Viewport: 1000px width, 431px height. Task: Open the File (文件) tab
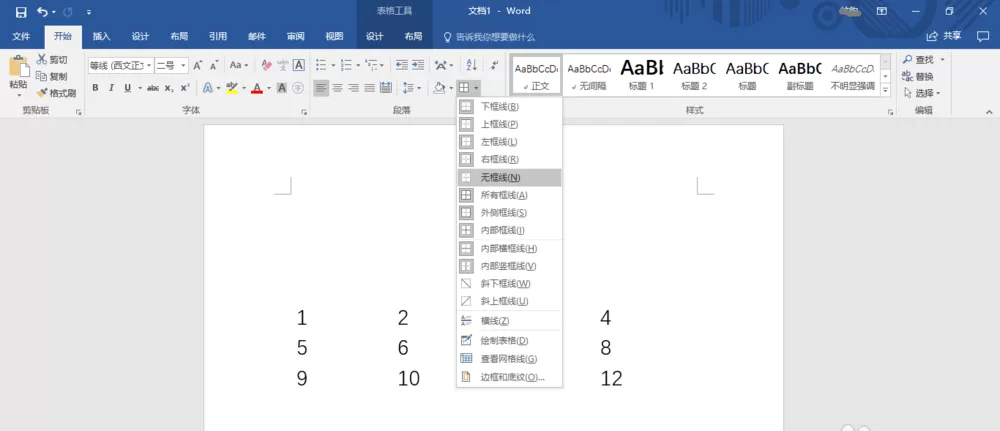[21, 36]
